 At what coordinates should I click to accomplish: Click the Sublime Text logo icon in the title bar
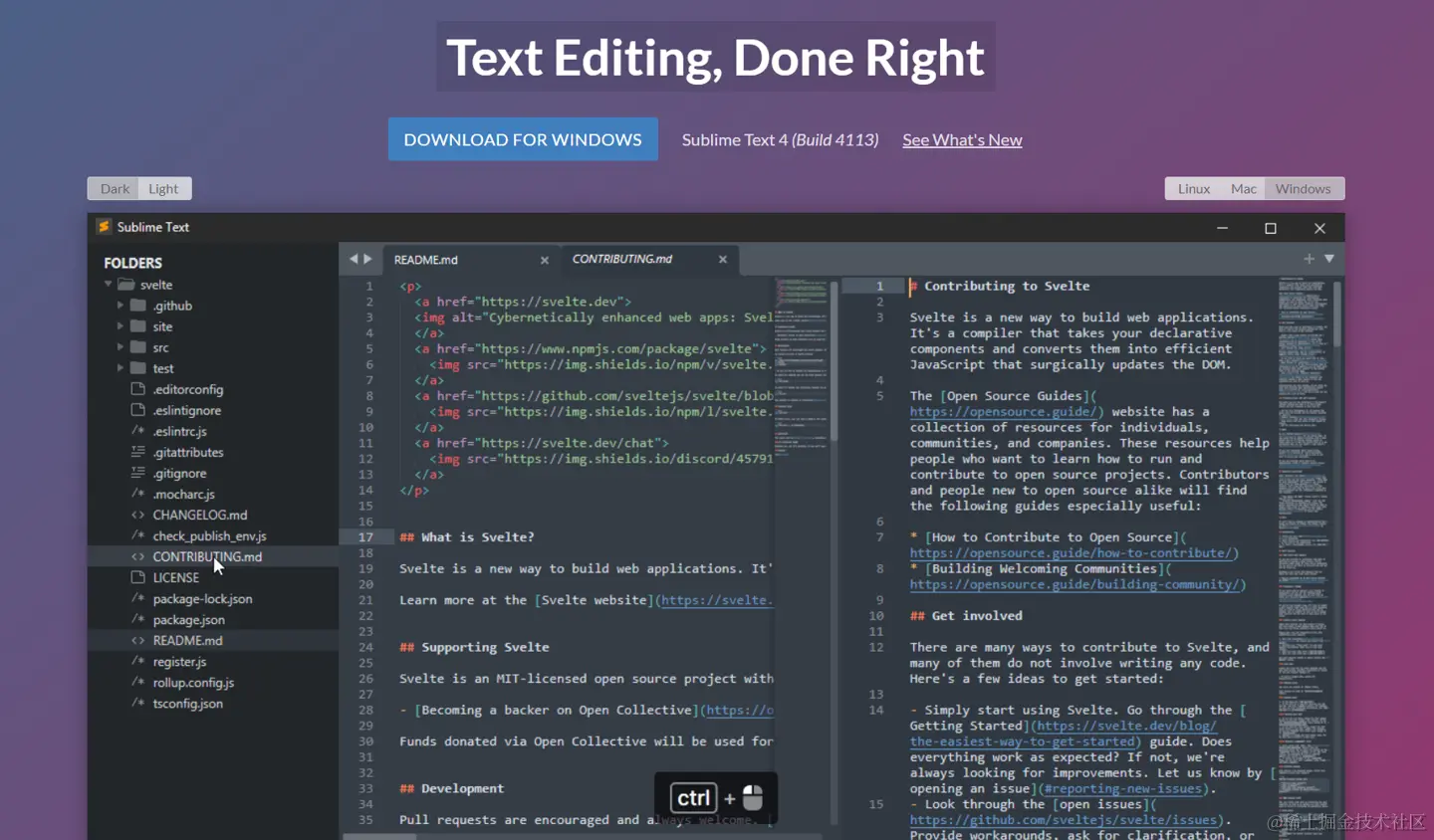[x=104, y=227]
